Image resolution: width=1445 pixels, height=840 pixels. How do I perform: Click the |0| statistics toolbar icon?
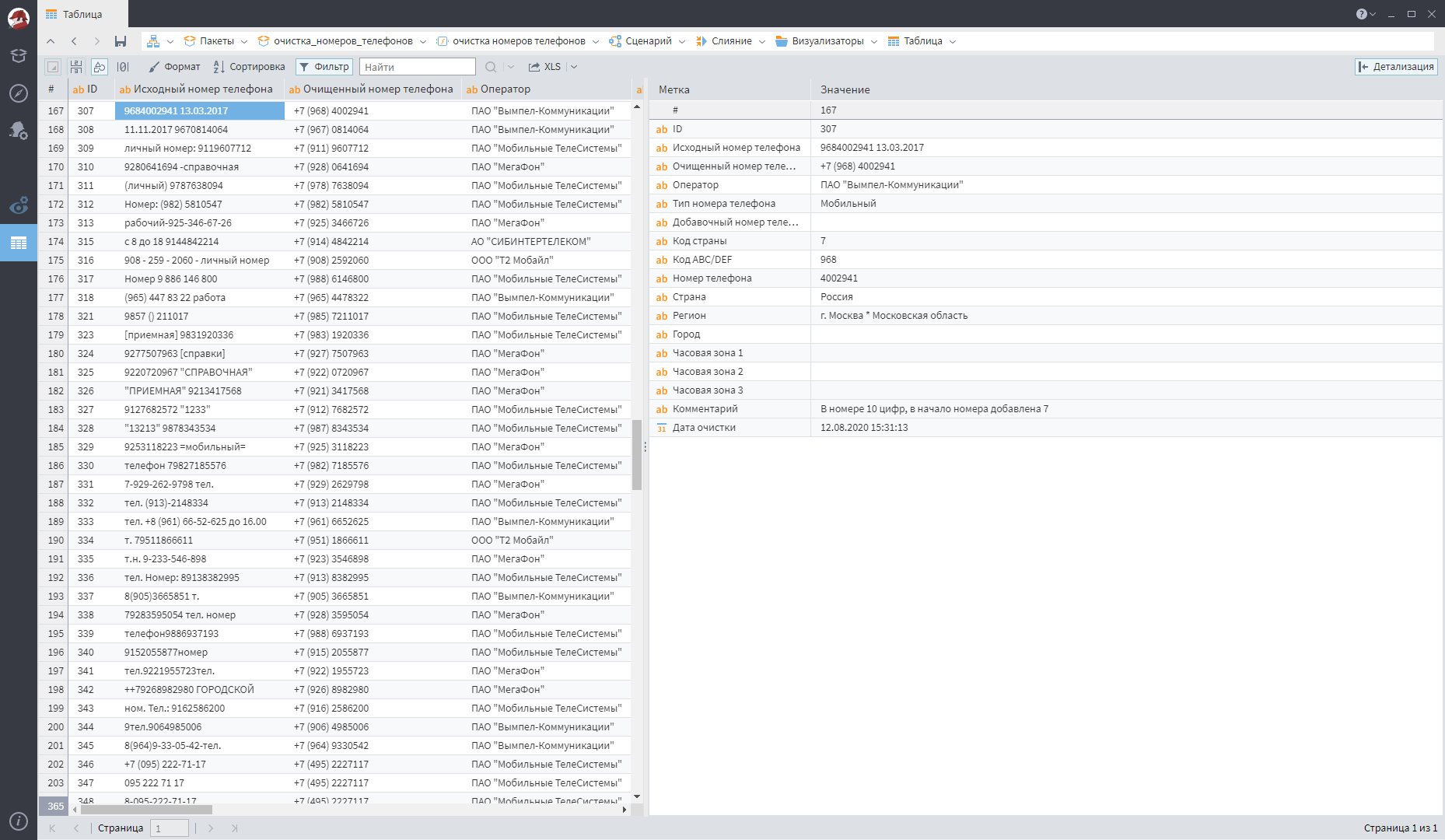[x=123, y=67]
